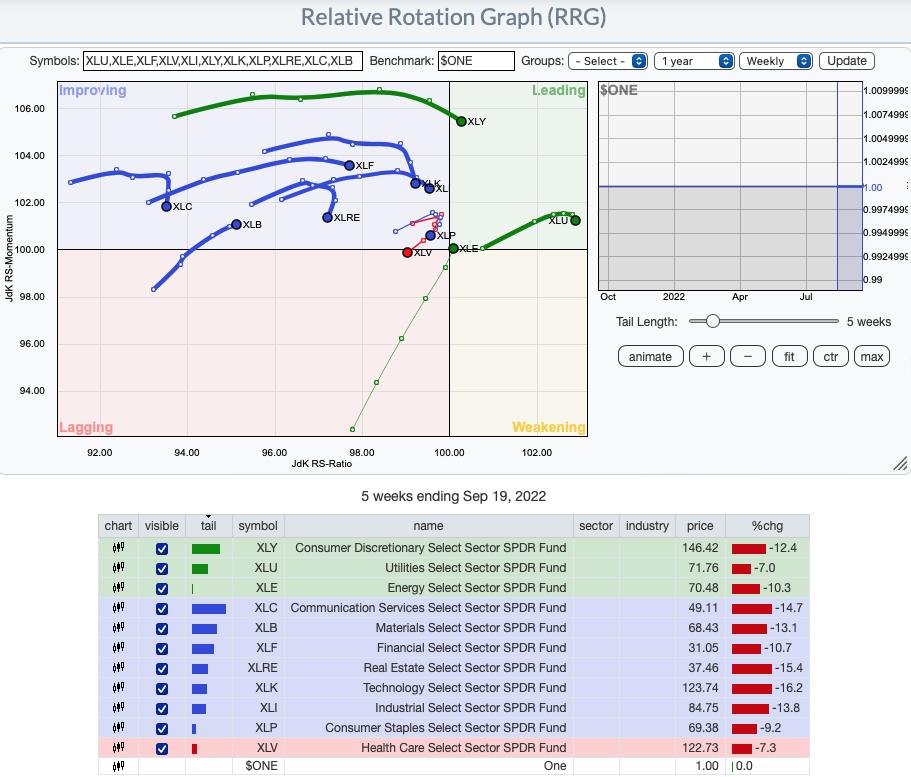
Task: Click the XLRE marker on the graph
Action: (x=328, y=217)
